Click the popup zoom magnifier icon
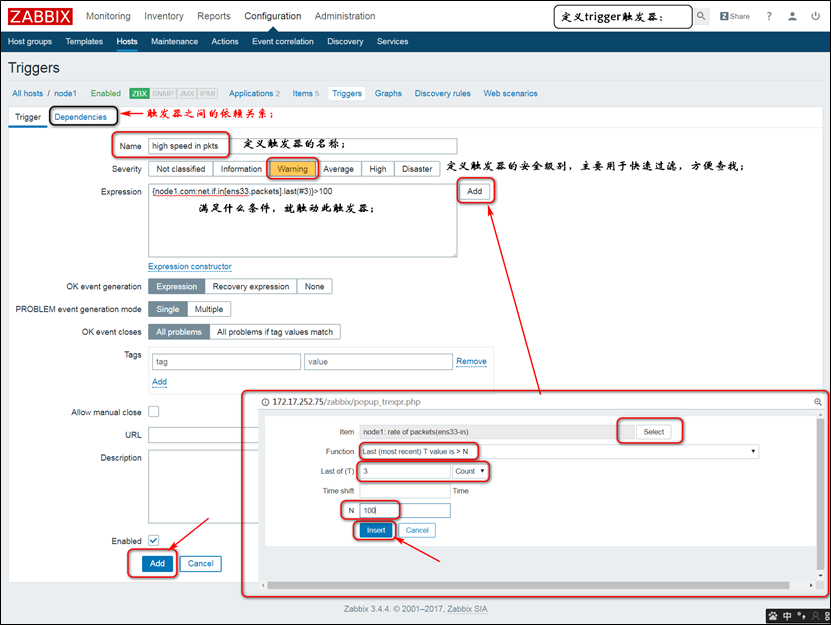Image resolution: width=831 pixels, height=625 pixels. click(818, 402)
